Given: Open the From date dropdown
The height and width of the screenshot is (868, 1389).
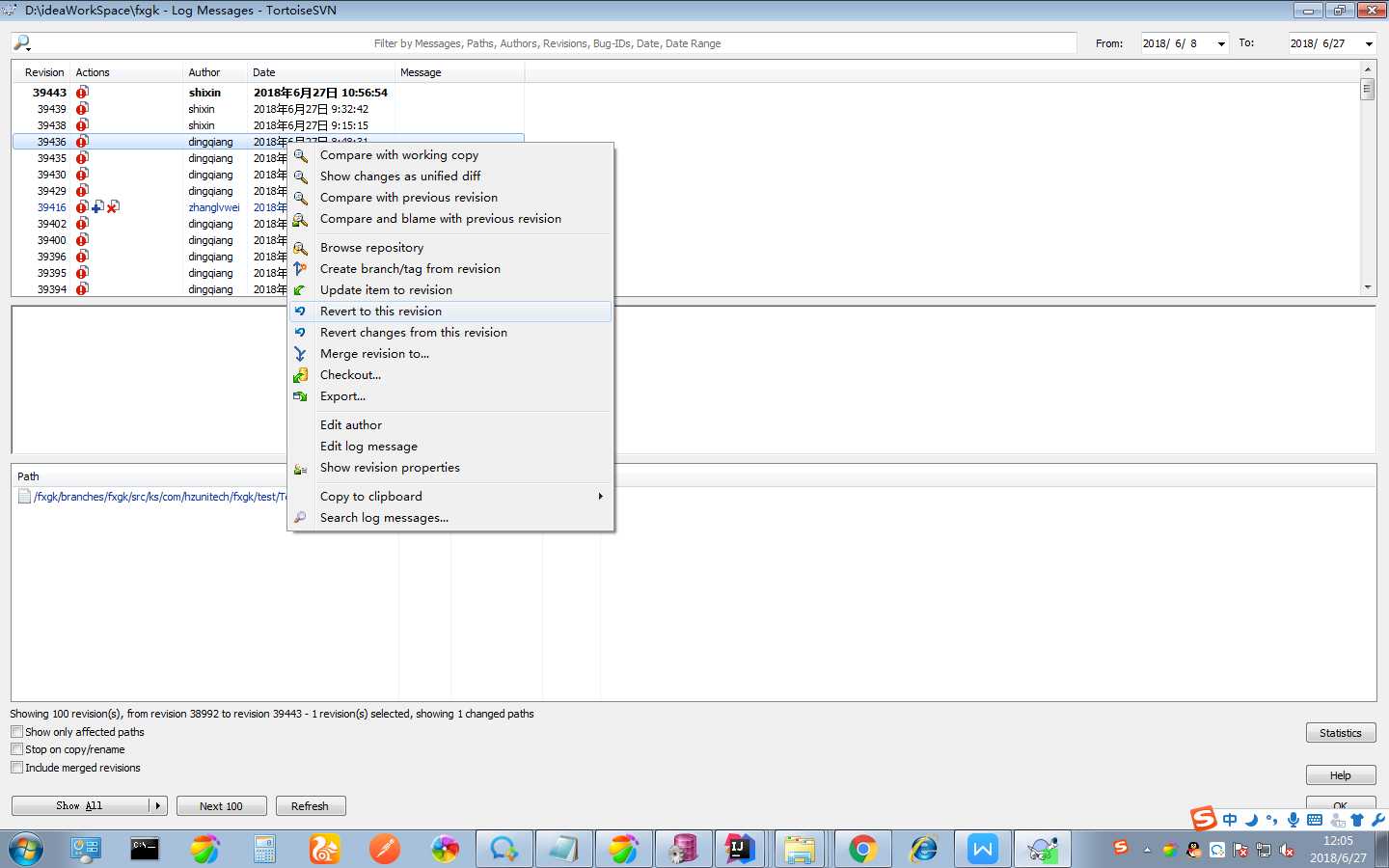Looking at the screenshot, I should [x=1221, y=43].
